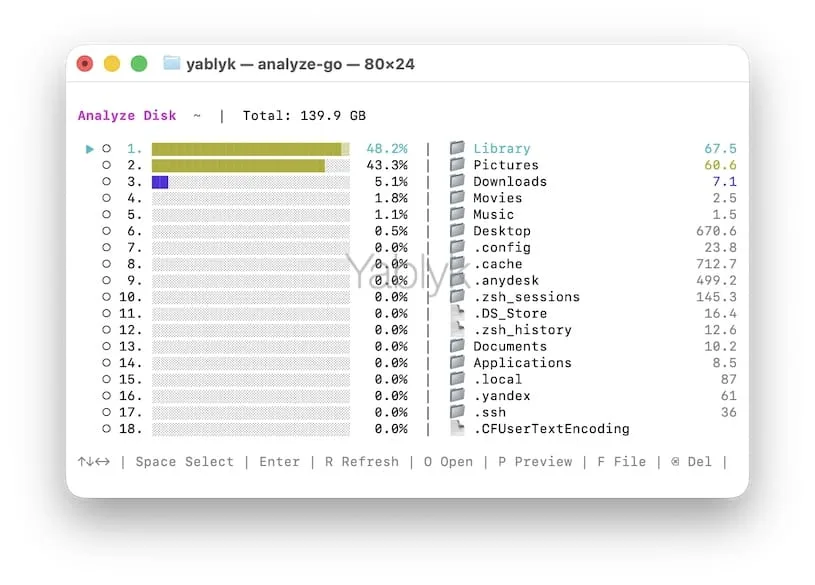Select the radio circle for row 2

tap(106, 165)
